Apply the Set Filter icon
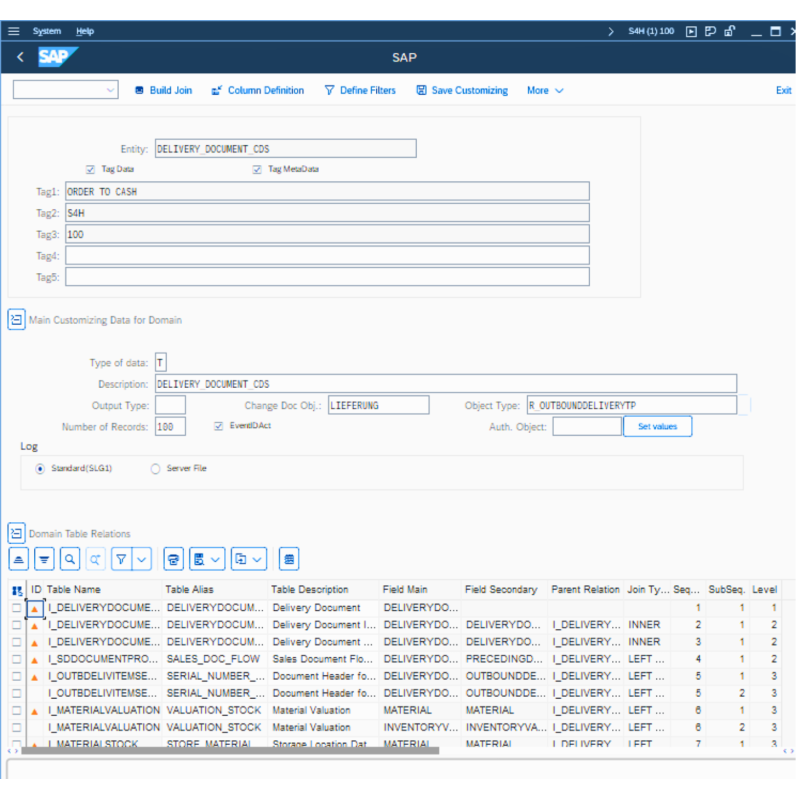Viewport: 800px width, 800px height. click(x=120, y=559)
